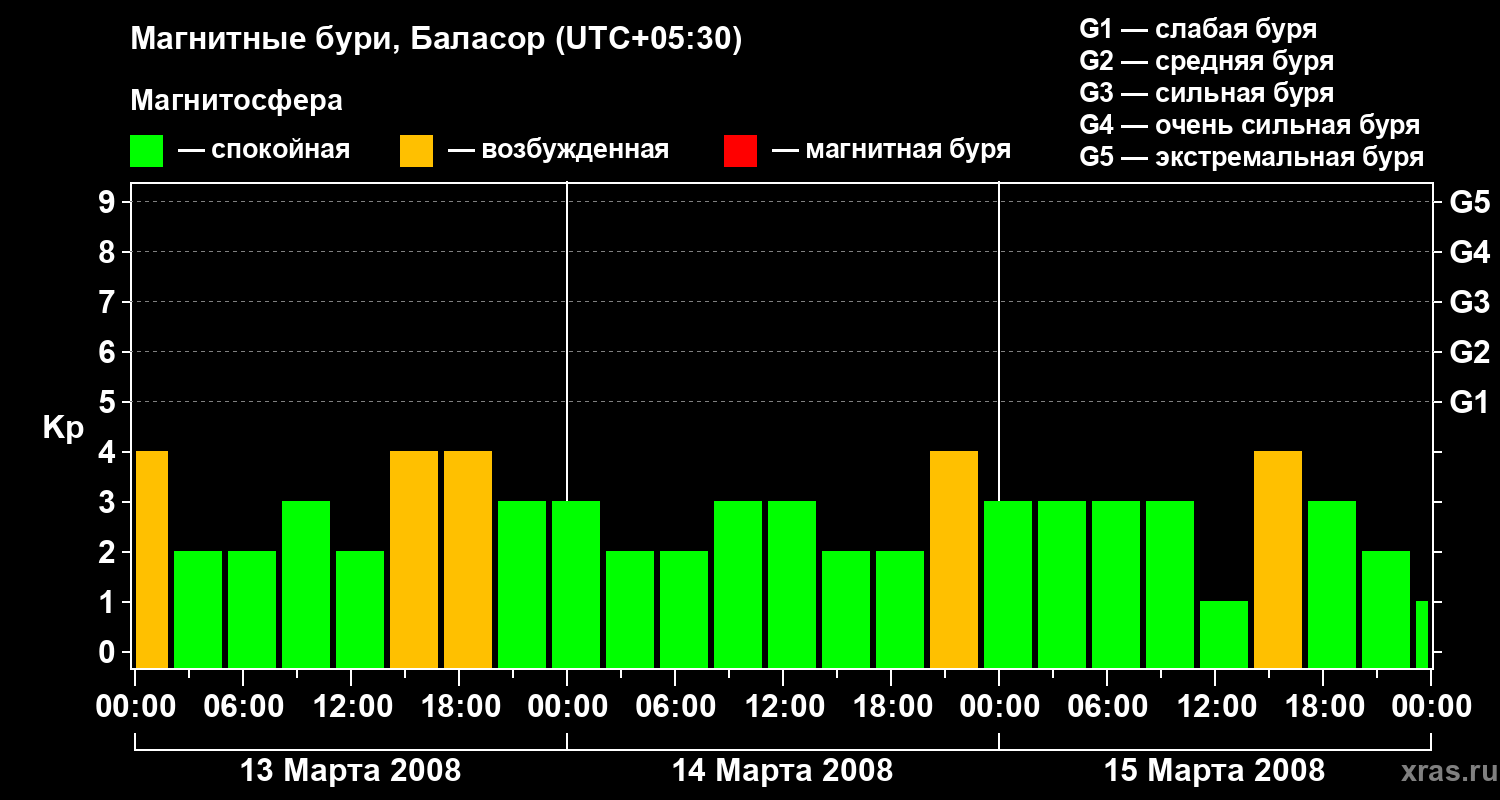
Task: Click the first orange bar on 13 Марта
Action: (x=151, y=560)
